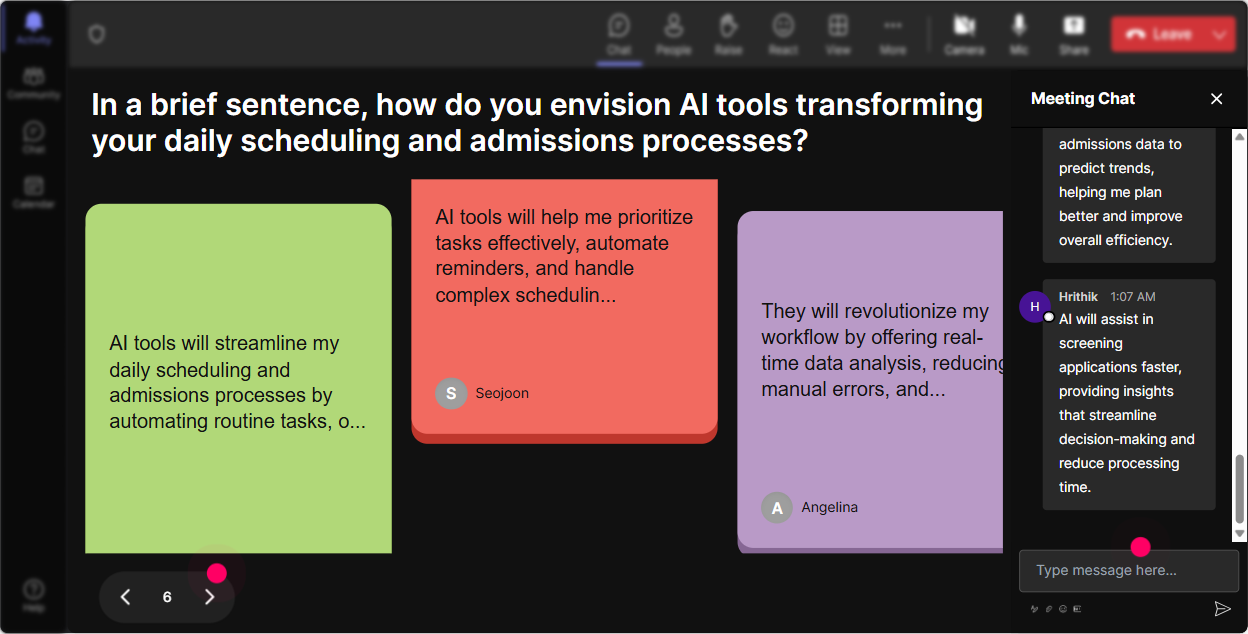Click Angelina's avatar on the purple card
Screen dimensions: 1248x634
click(777, 507)
